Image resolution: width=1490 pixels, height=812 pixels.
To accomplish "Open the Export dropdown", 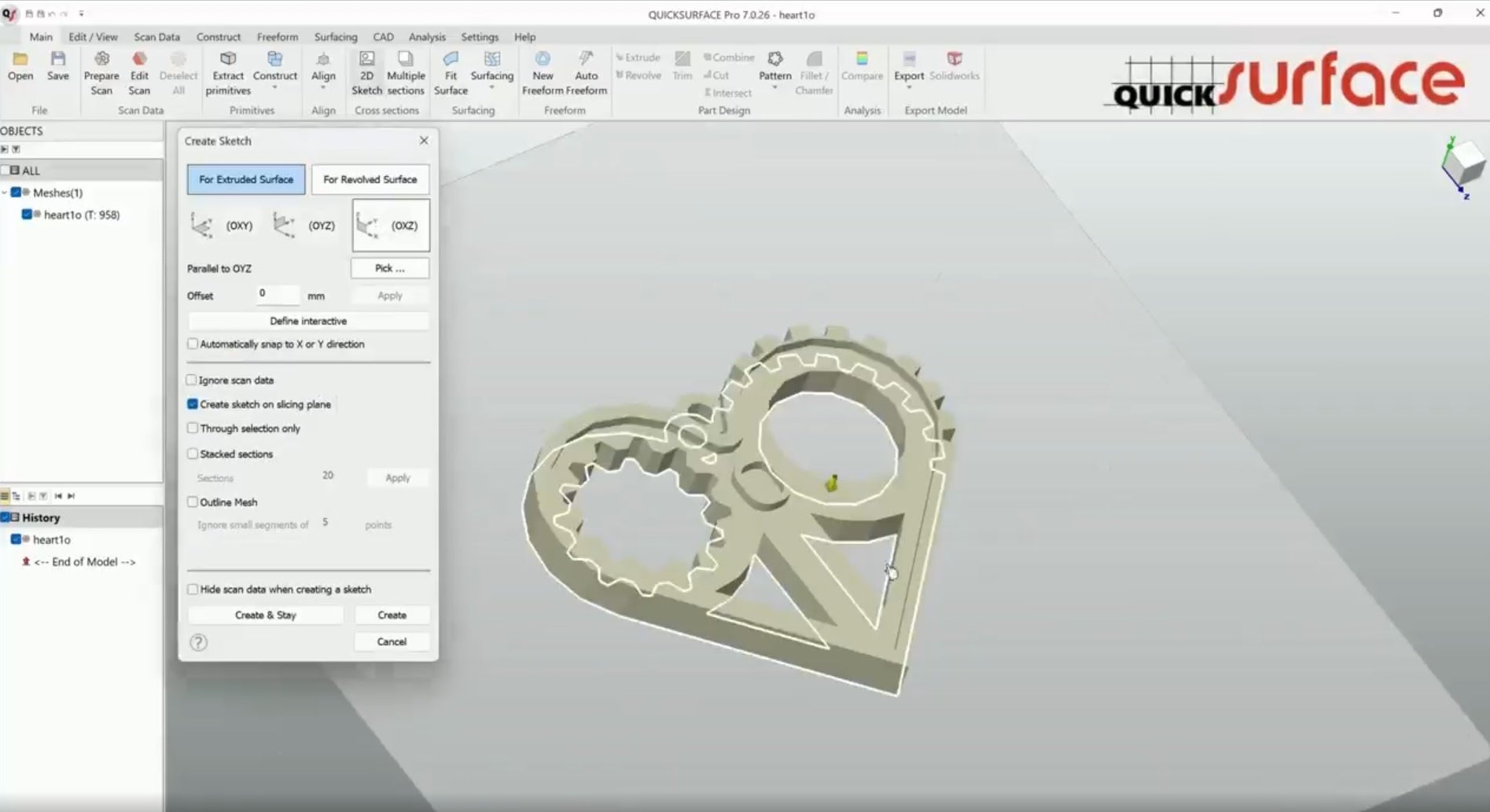I will 909,88.
